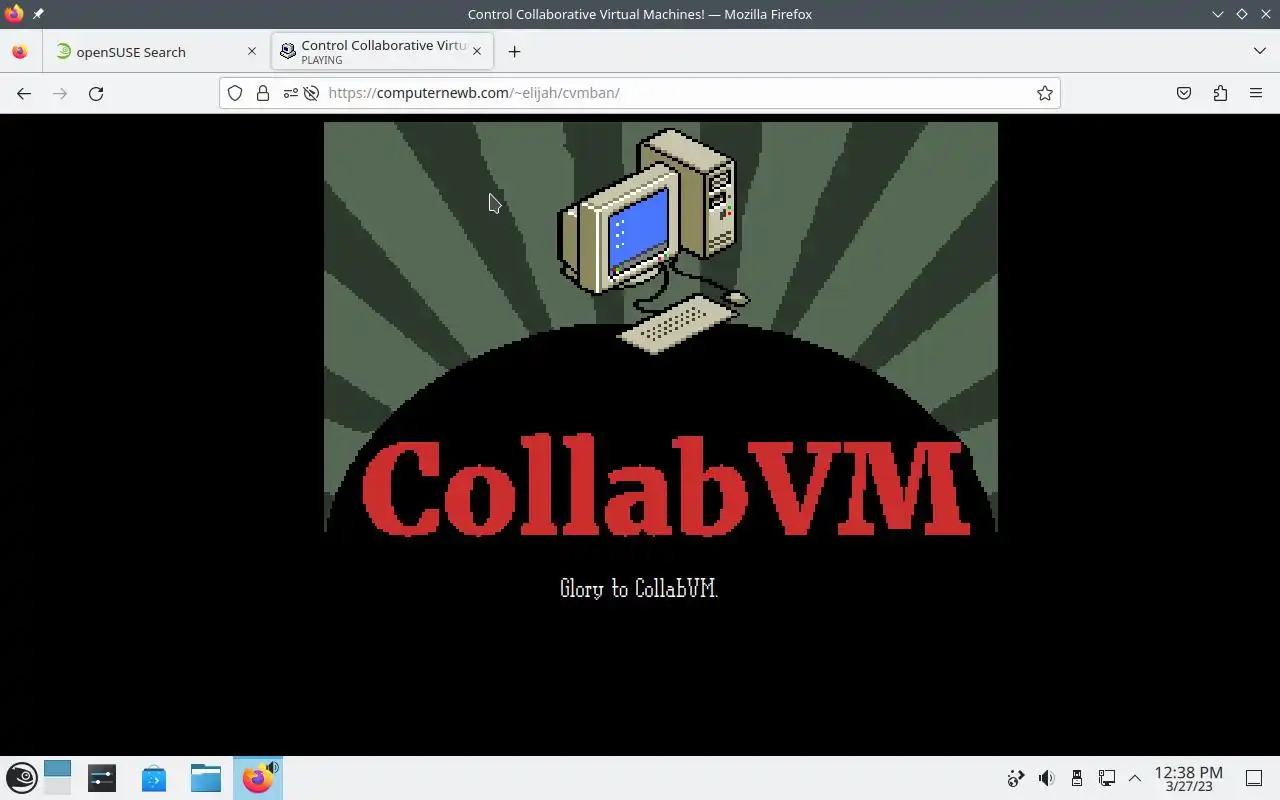The height and width of the screenshot is (800, 1280).
Task: Click the Show Desktop button
Action: [1254, 778]
